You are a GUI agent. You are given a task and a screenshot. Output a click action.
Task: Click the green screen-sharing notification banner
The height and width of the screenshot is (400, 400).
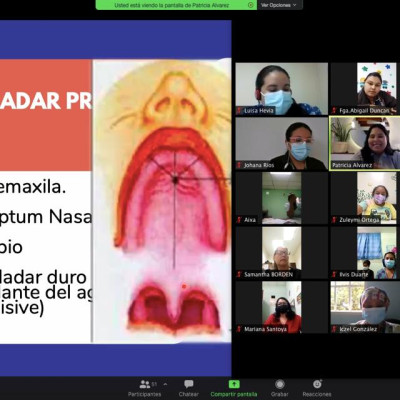[x=176, y=5]
